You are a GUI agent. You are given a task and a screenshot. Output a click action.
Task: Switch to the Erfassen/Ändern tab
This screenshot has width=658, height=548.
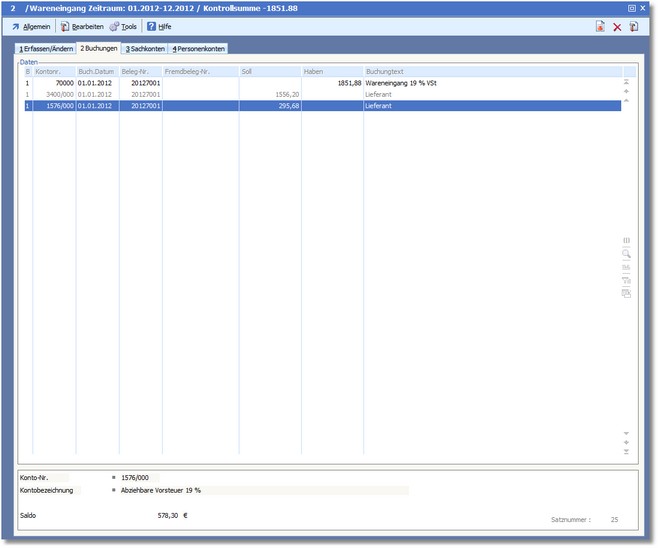45,48
